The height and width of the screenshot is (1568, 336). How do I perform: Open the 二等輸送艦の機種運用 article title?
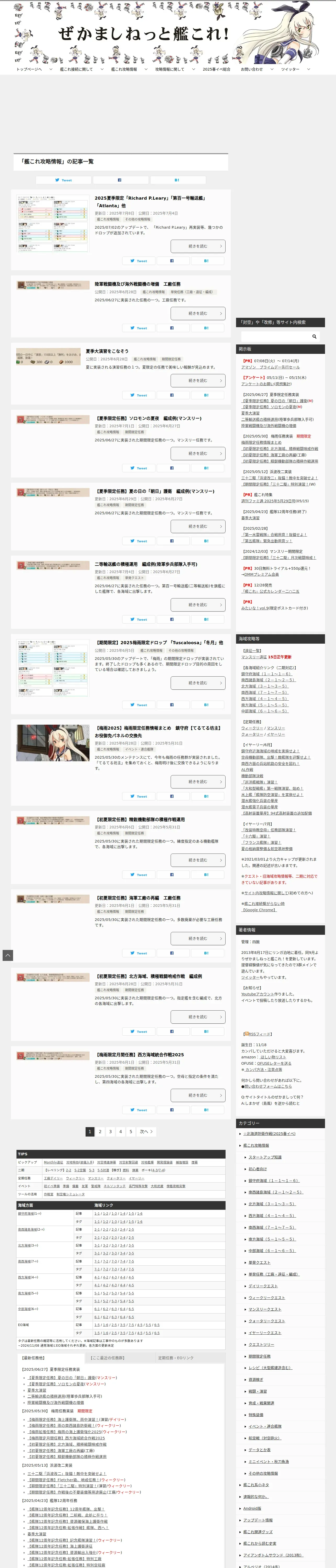click(146, 564)
